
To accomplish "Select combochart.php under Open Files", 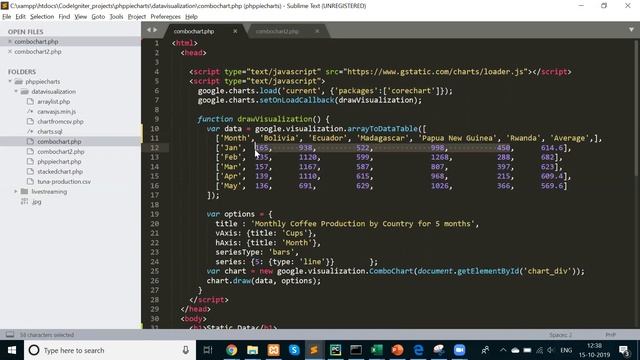I will click(36, 42).
